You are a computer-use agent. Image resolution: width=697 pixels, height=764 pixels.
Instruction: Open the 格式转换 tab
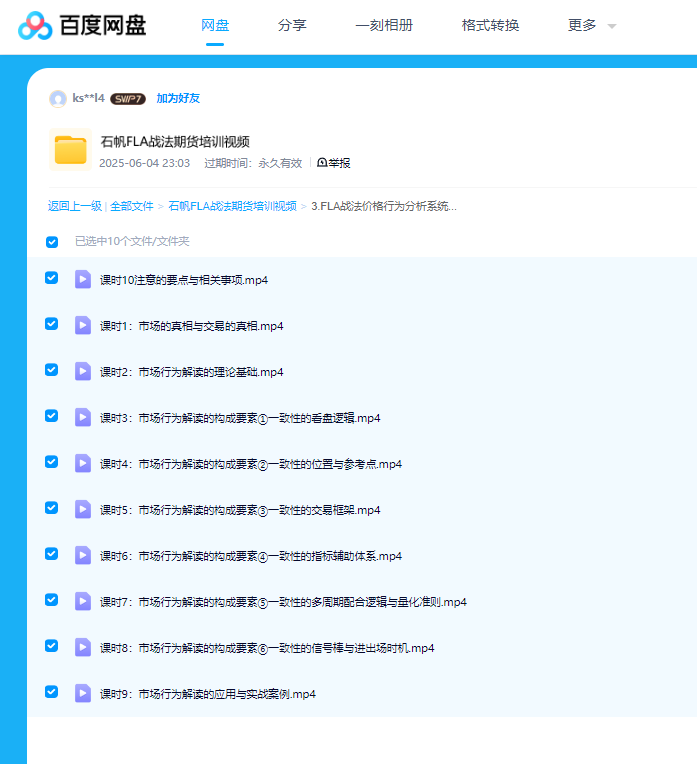490,26
